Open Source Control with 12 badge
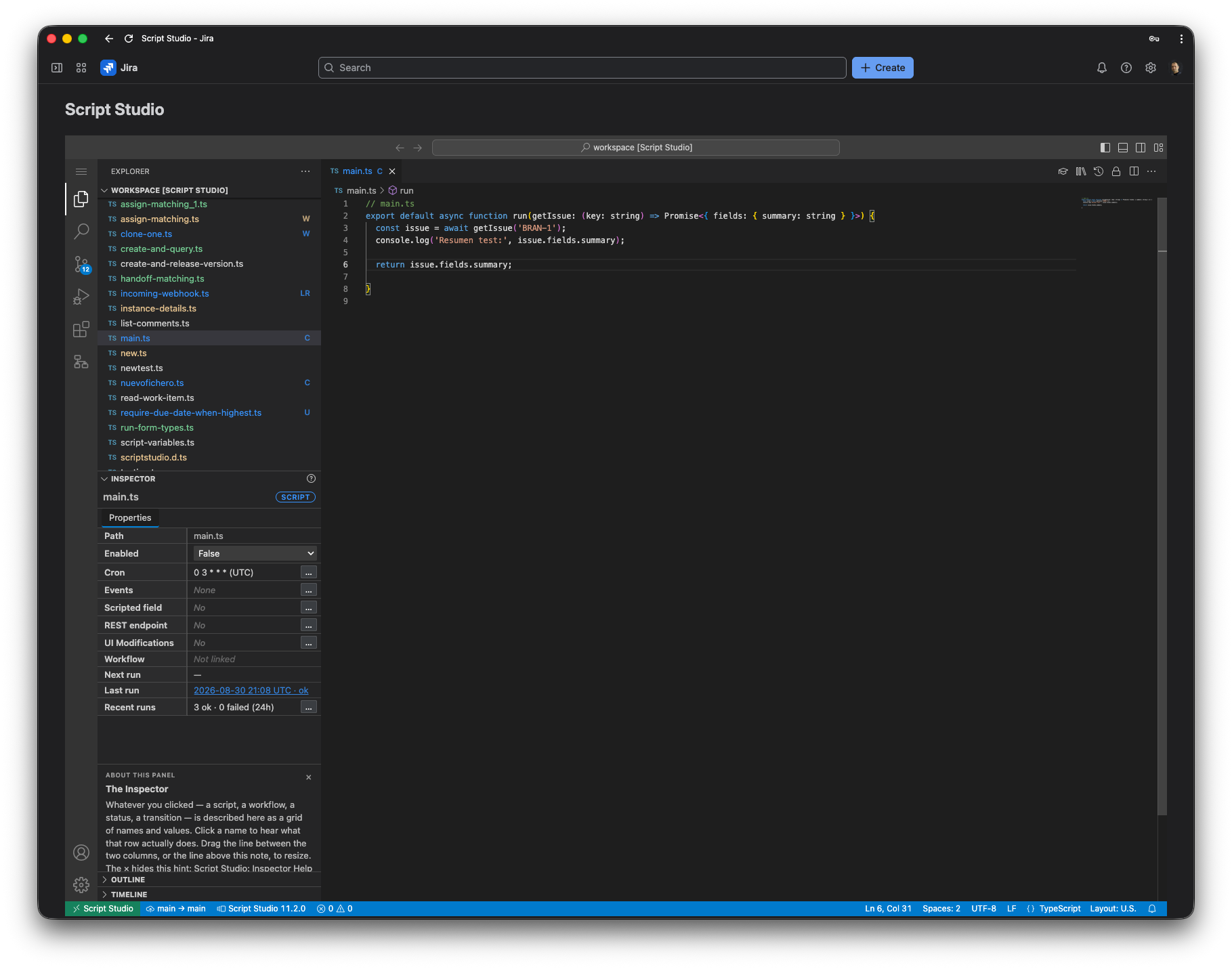 [x=81, y=264]
